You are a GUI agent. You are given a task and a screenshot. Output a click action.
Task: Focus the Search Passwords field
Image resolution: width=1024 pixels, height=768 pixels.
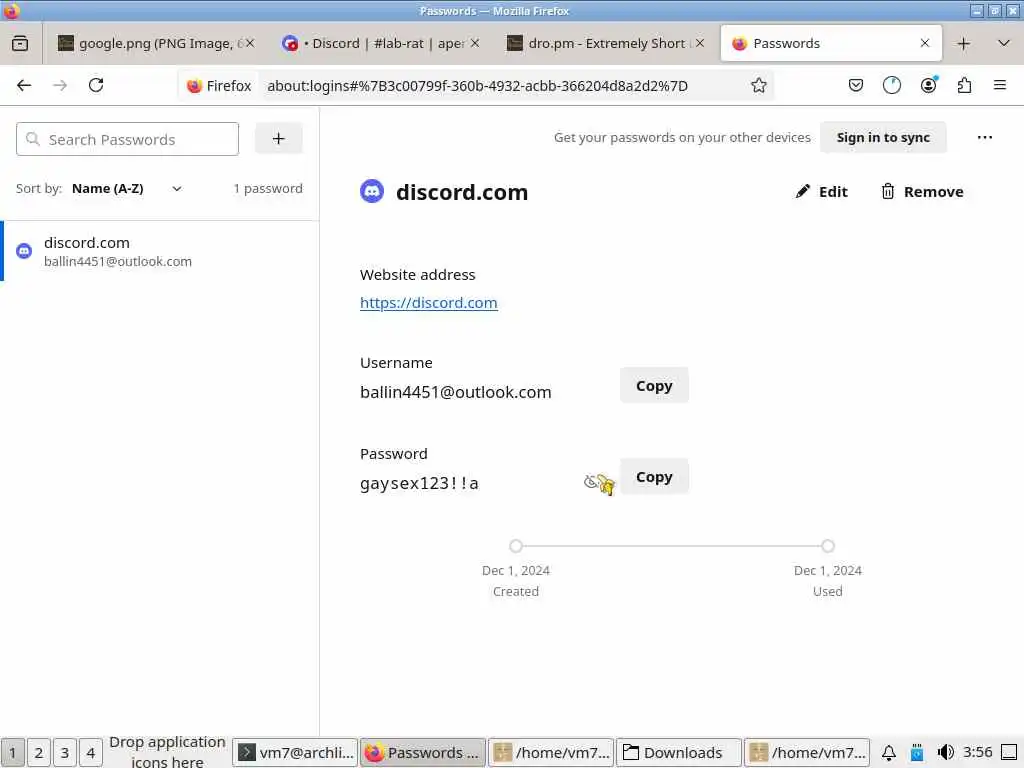127,139
